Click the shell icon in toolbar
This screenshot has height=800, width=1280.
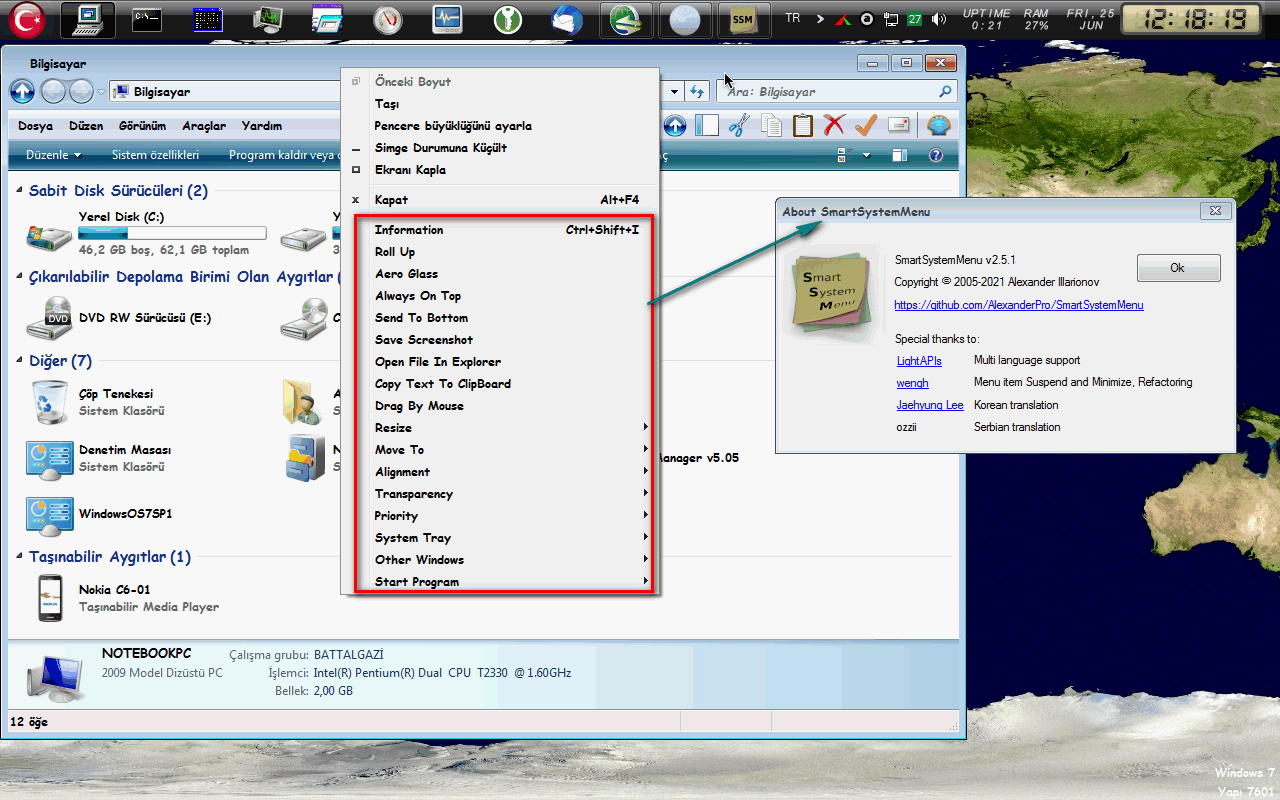click(938, 125)
